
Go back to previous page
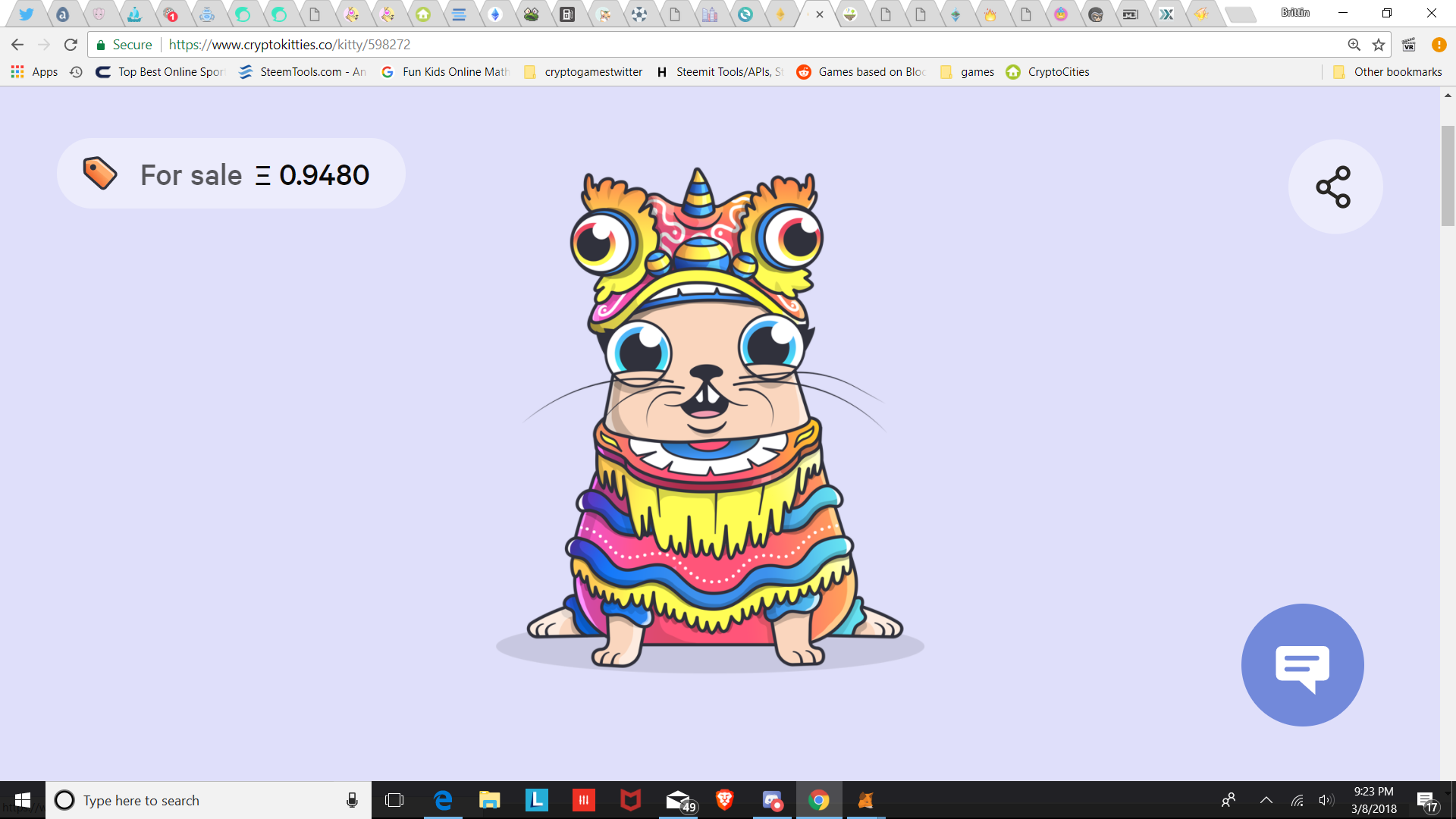(17, 45)
